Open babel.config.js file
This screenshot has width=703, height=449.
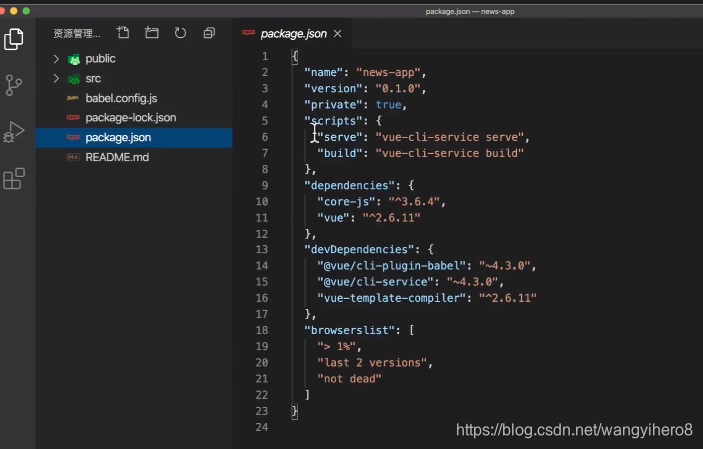click(134, 98)
